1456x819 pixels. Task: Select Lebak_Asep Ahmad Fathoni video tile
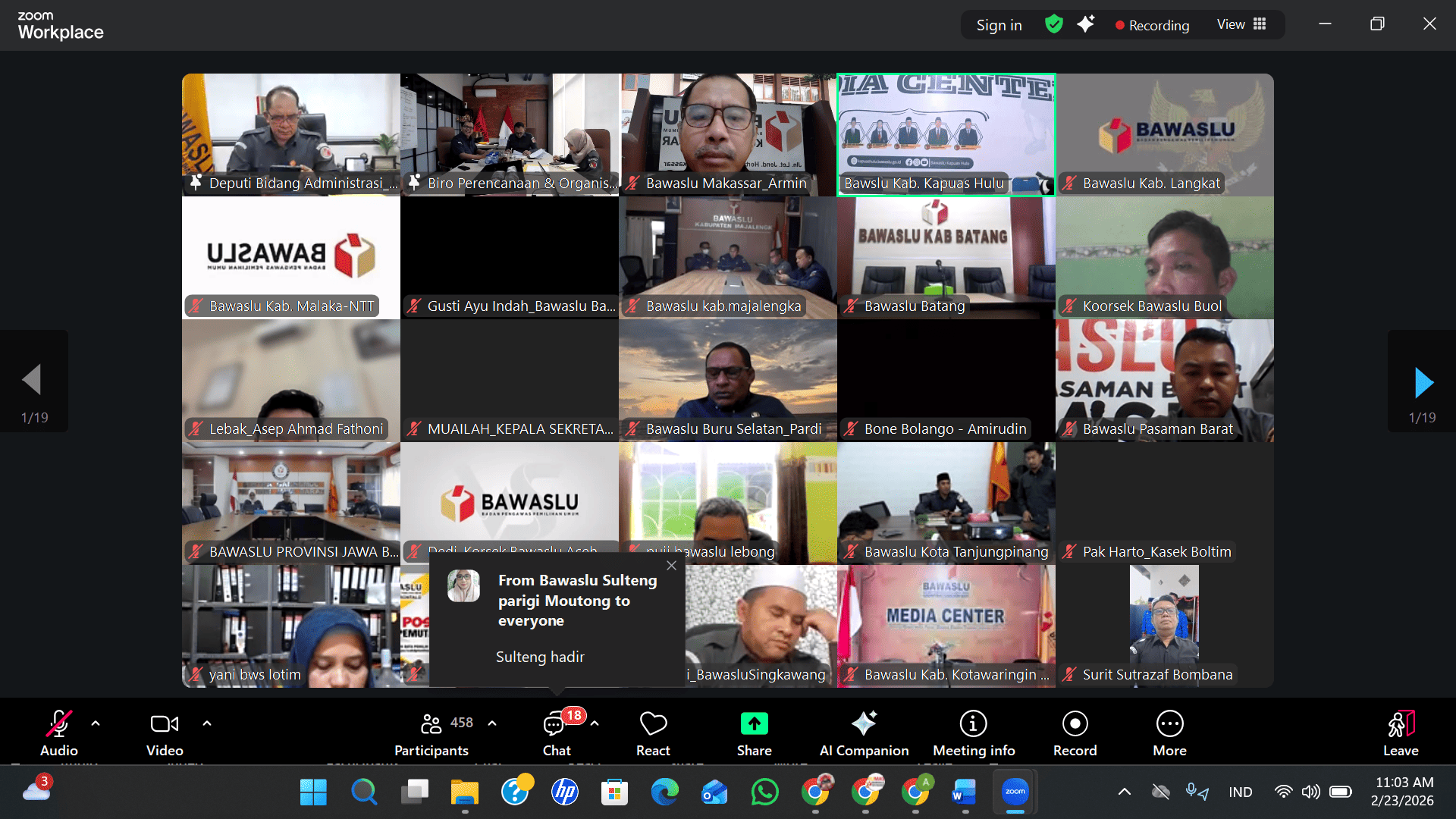[x=291, y=381]
